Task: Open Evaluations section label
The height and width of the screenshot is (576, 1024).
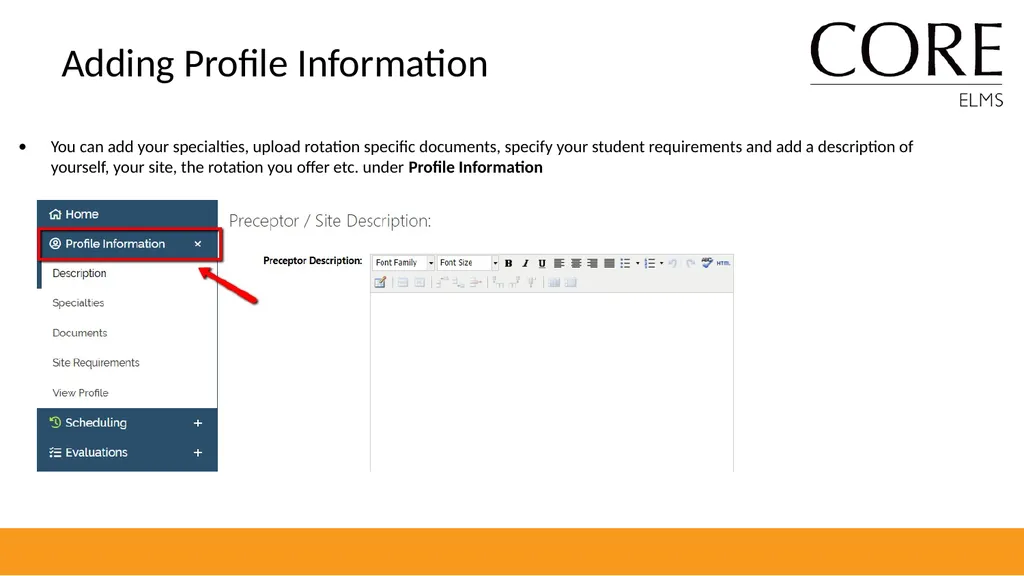Action: 96,453
